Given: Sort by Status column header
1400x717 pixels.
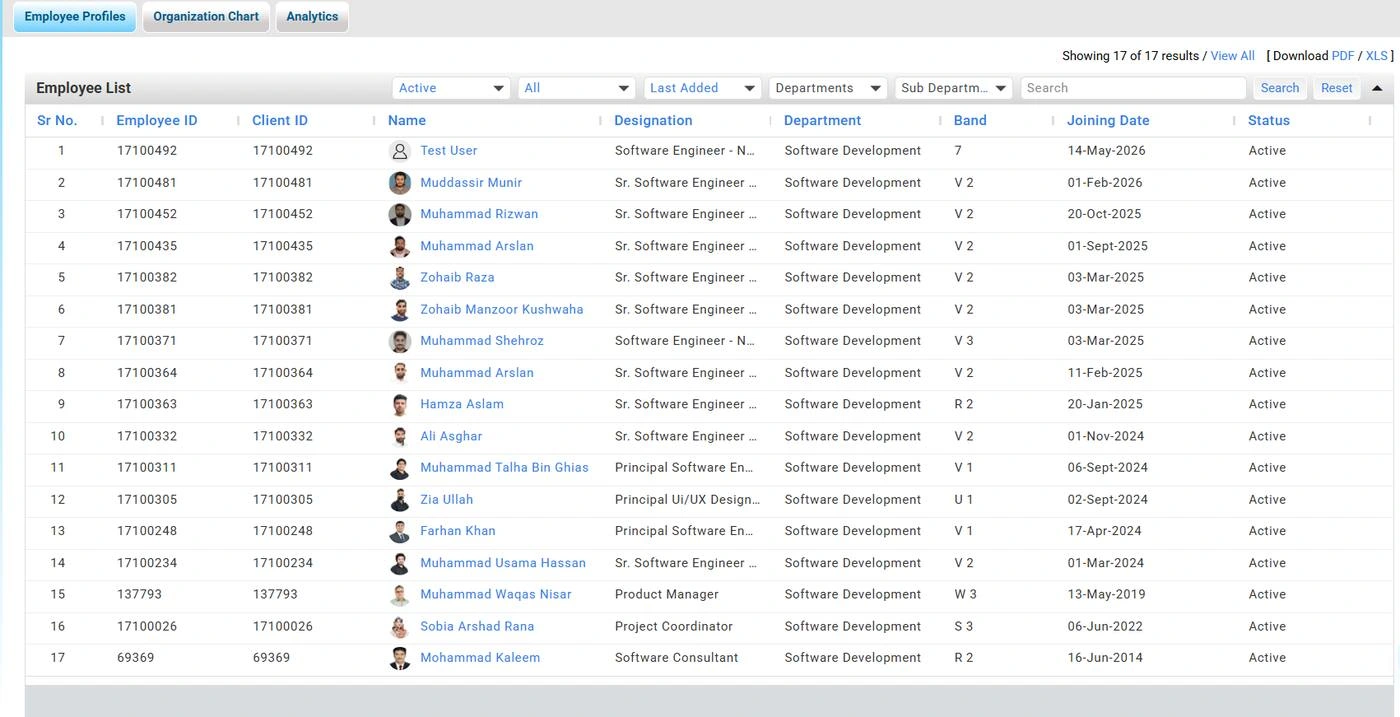Looking at the screenshot, I should click(x=1269, y=120).
